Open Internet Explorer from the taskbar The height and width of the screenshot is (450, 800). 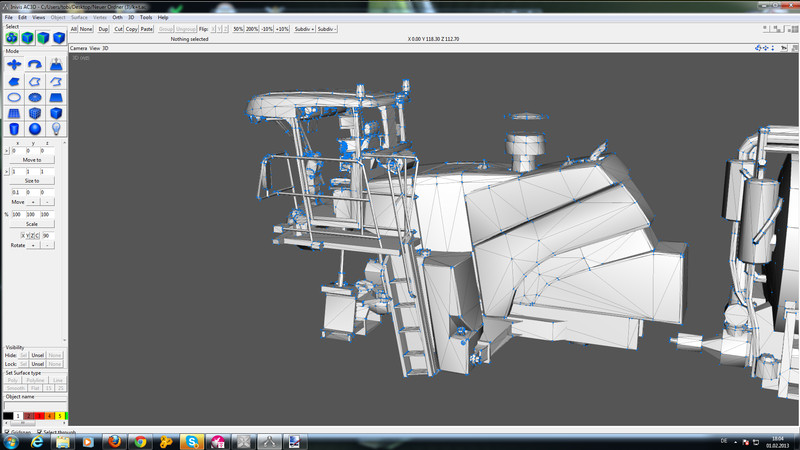[x=37, y=442]
